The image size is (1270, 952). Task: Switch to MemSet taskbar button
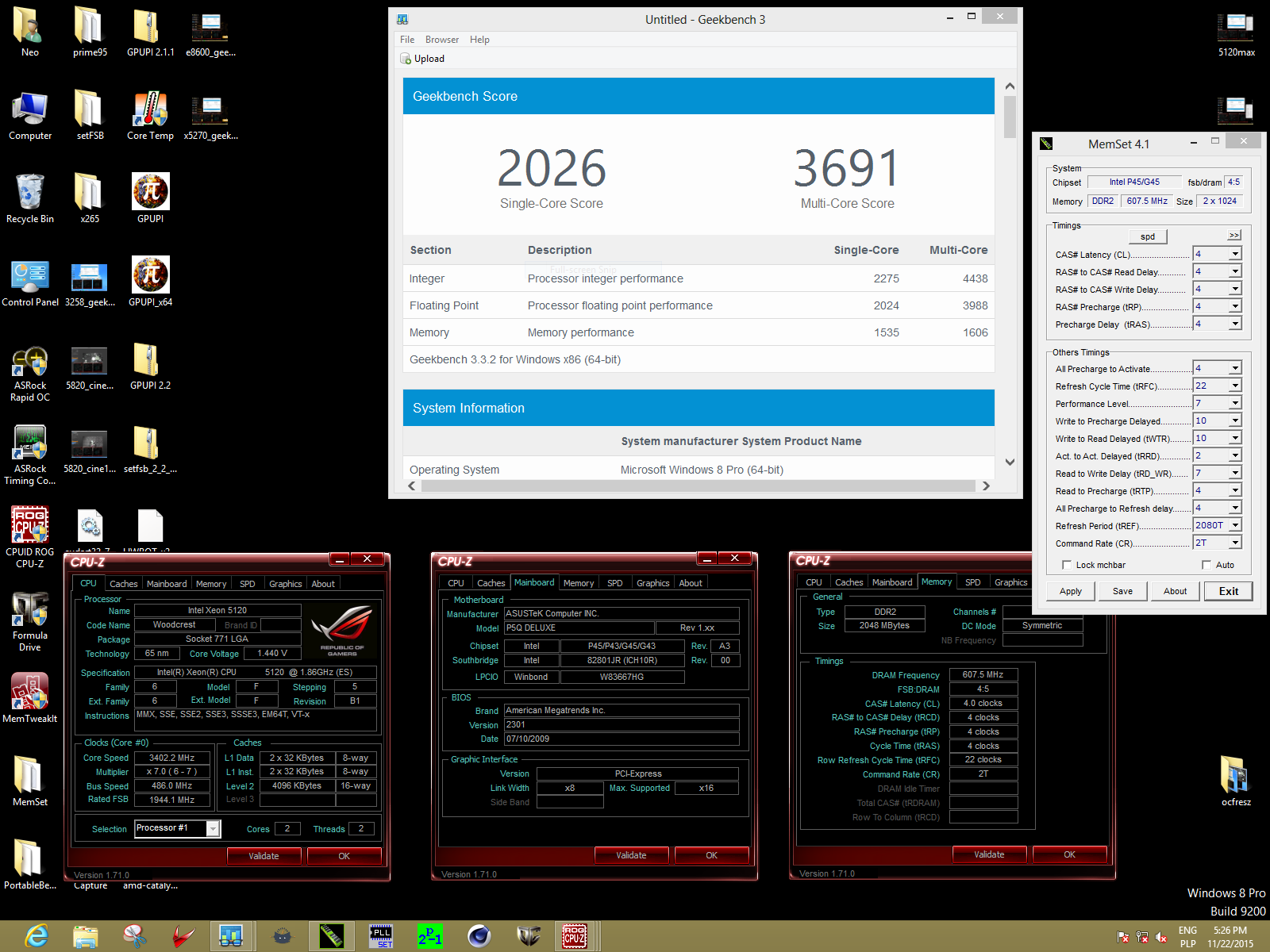point(331,936)
